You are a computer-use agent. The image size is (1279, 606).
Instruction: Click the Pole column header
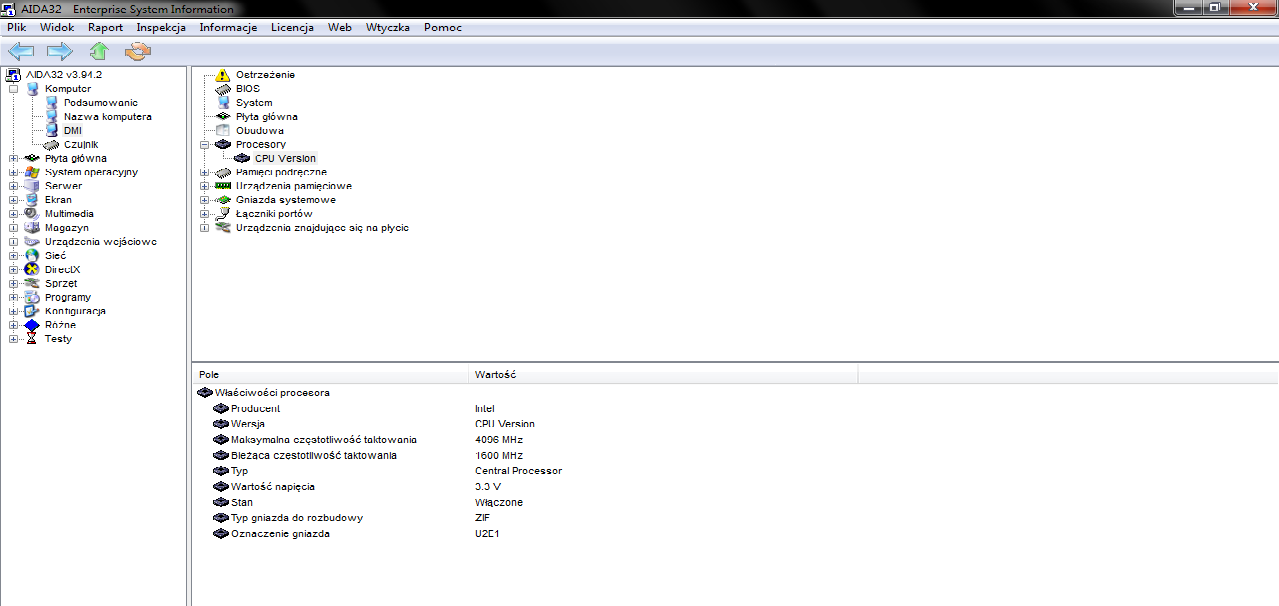(x=331, y=375)
